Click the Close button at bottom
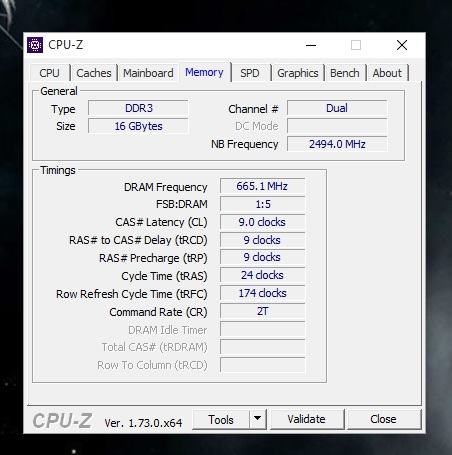 383,419
